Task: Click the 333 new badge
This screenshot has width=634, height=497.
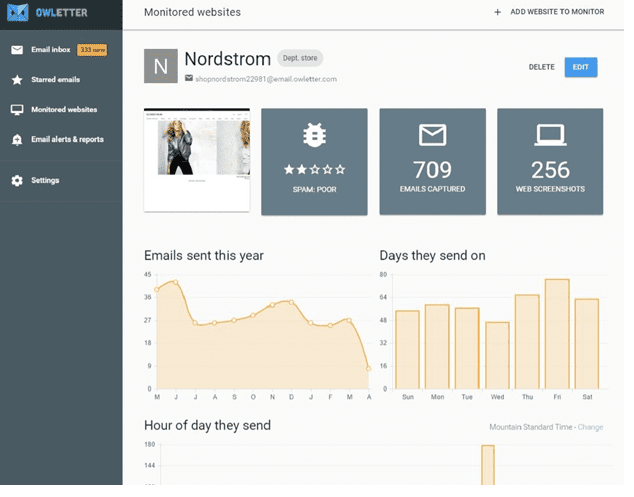Action: tap(93, 51)
